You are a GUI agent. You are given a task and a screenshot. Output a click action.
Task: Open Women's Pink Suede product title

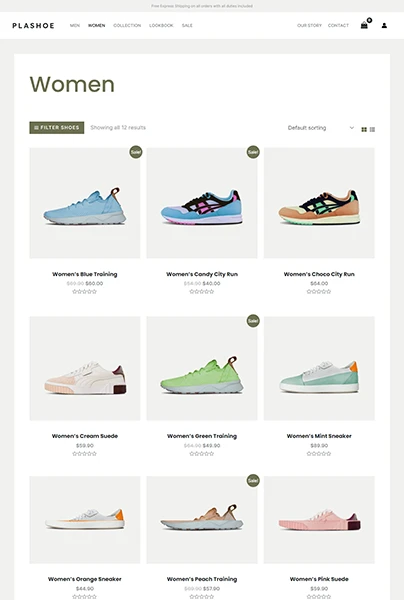click(x=319, y=579)
